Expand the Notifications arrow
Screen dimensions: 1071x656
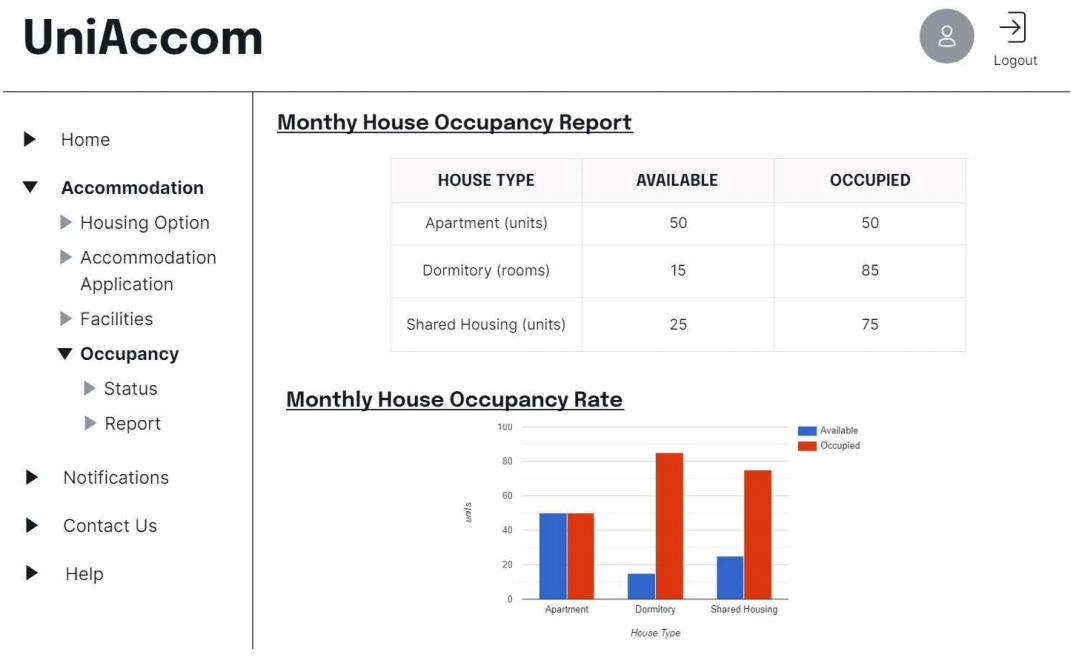[31, 478]
